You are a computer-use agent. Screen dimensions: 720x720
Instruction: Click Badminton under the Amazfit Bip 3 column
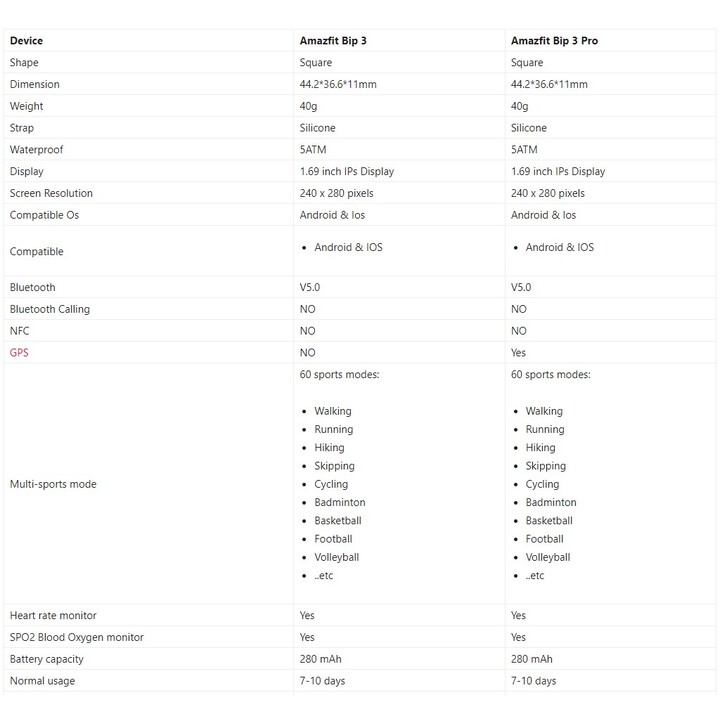click(x=340, y=502)
